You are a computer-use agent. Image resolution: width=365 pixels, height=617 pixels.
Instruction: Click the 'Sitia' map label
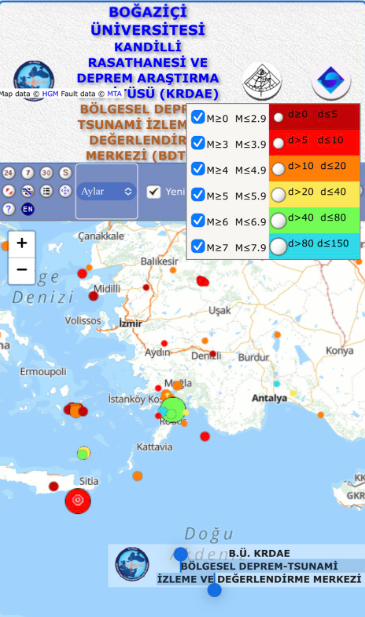pos(89,481)
